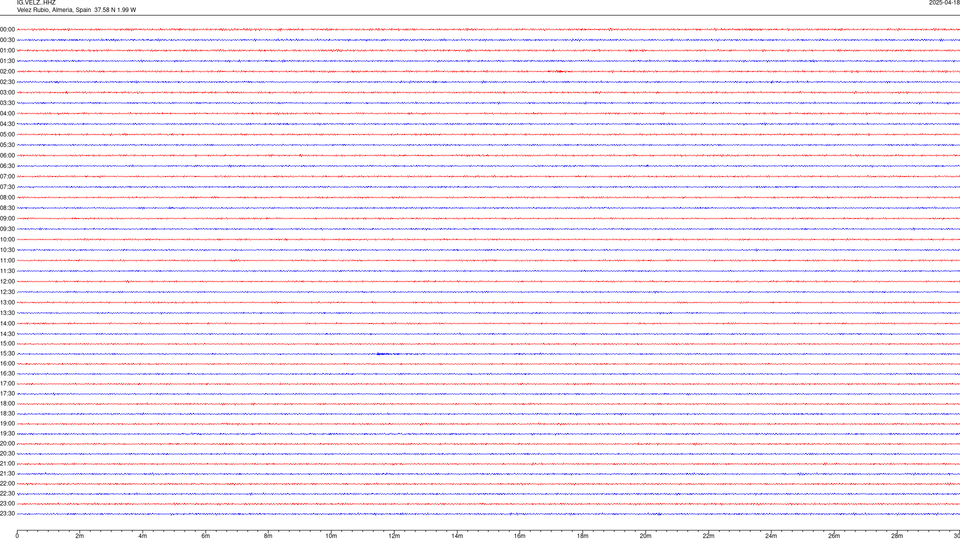The height and width of the screenshot is (540, 960).
Task: Click the 24m axis tick label
Action: pos(771,536)
